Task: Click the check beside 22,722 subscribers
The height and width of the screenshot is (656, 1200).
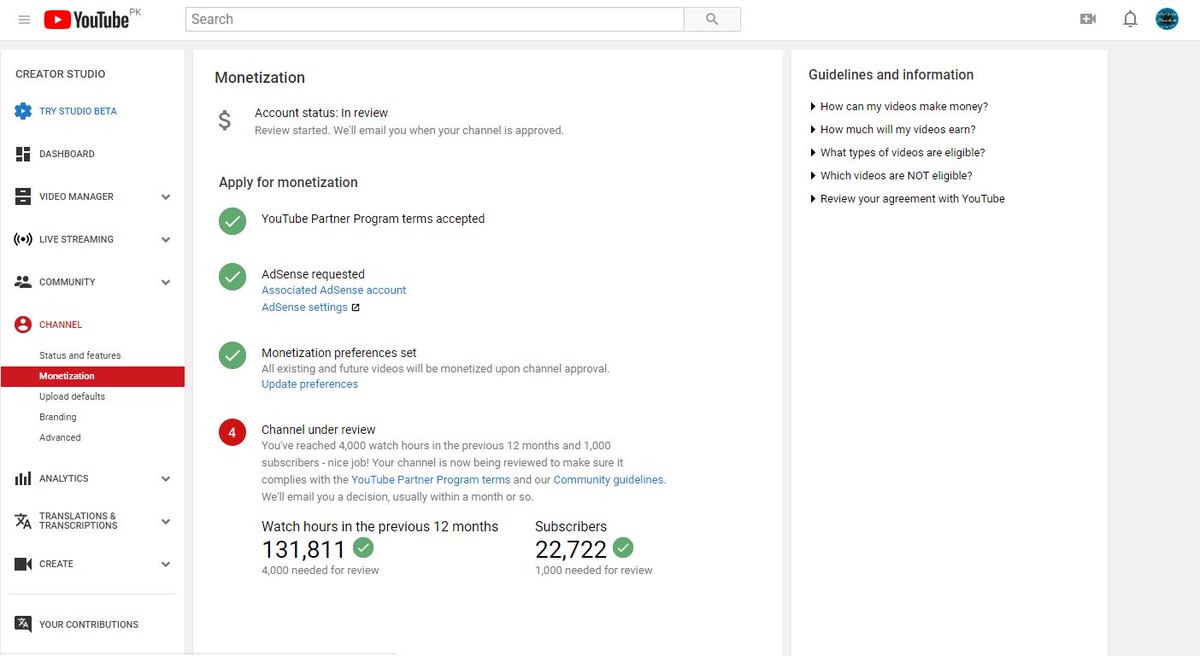Action: [623, 548]
